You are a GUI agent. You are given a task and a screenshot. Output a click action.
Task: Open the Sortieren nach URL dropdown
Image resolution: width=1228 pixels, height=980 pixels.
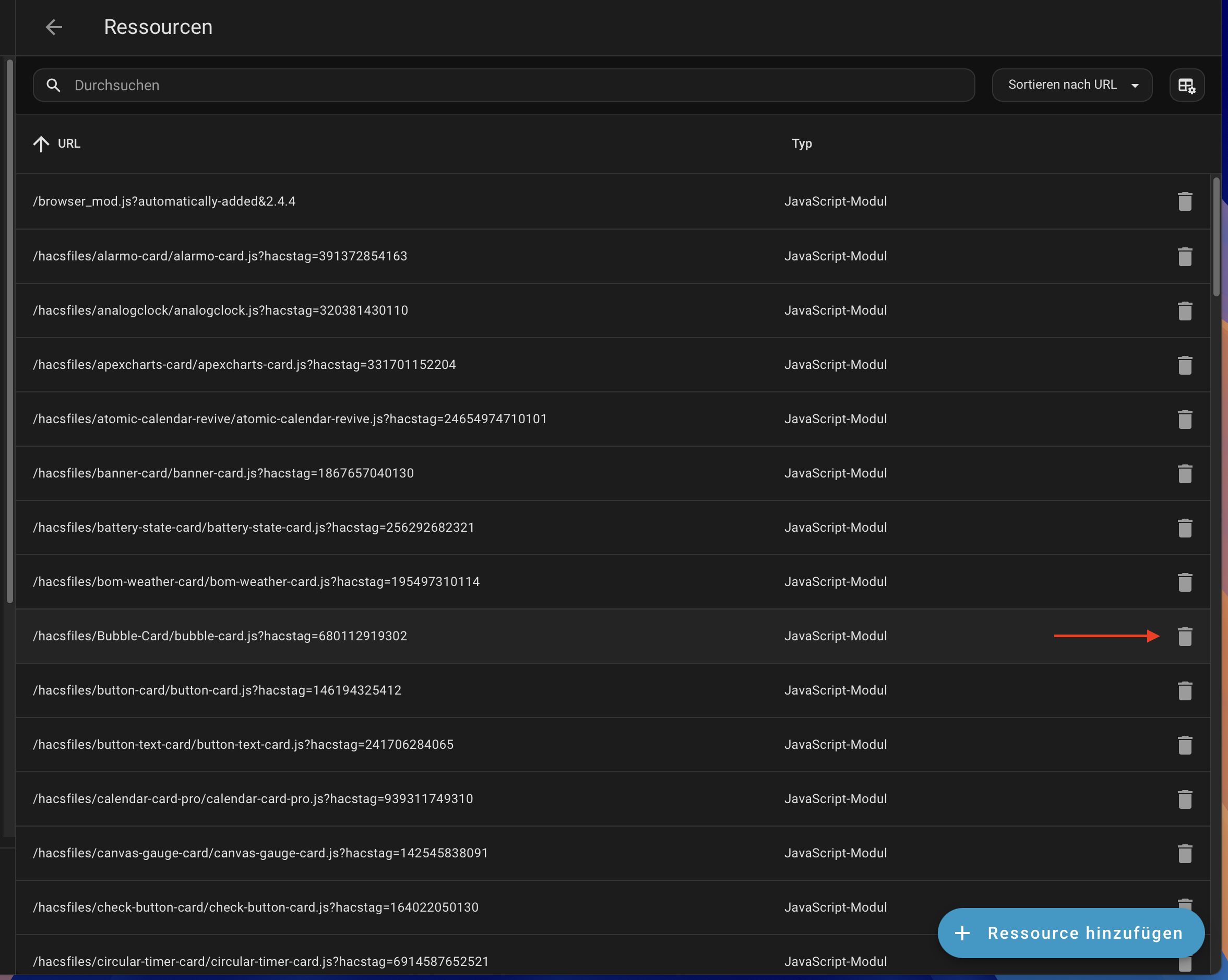pyautogui.click(x=1071, y=86)
